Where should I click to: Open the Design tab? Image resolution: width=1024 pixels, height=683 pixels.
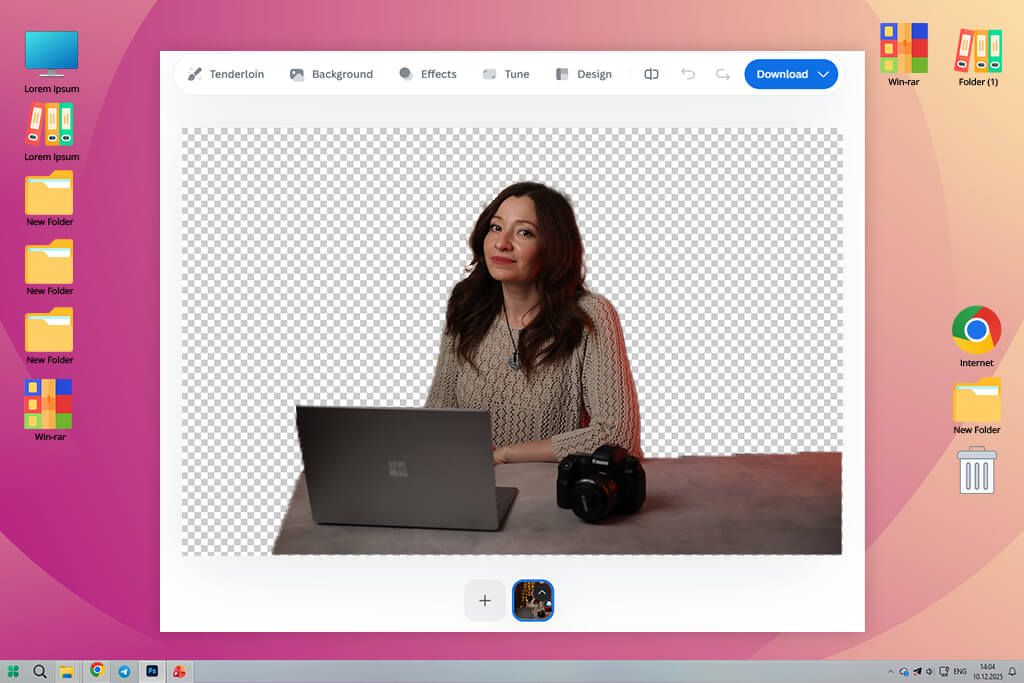(x=584, y=74)
